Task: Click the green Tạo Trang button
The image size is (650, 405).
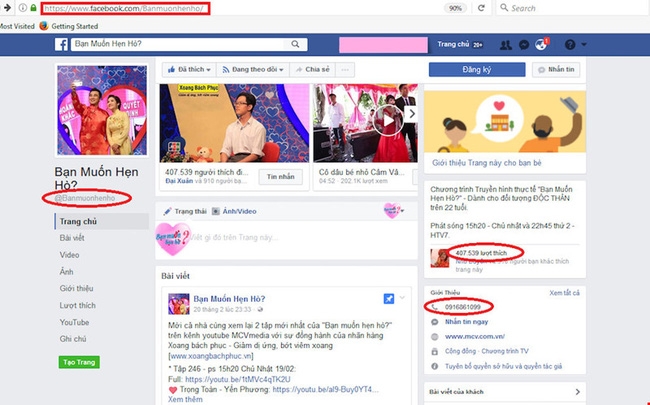Action: point(79,362)
